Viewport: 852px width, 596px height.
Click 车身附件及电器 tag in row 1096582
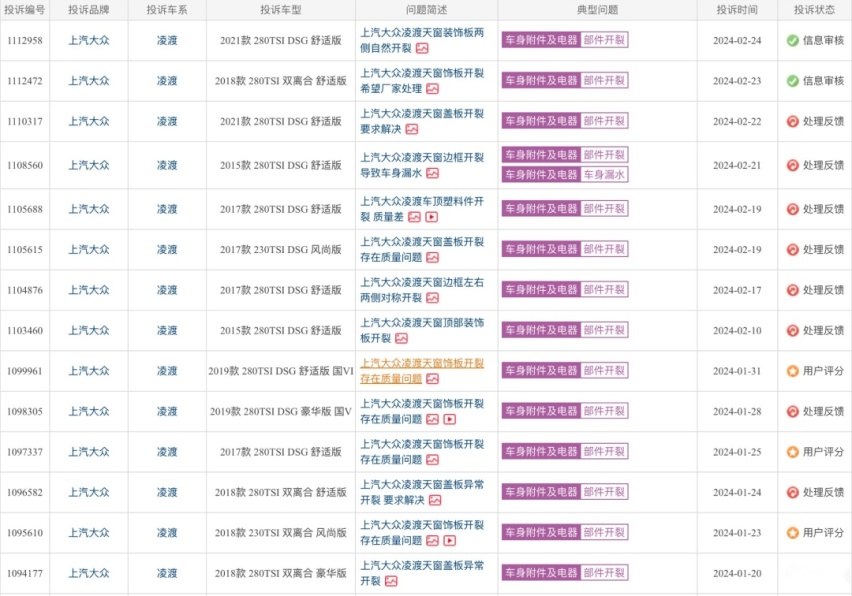pos(541,492)
